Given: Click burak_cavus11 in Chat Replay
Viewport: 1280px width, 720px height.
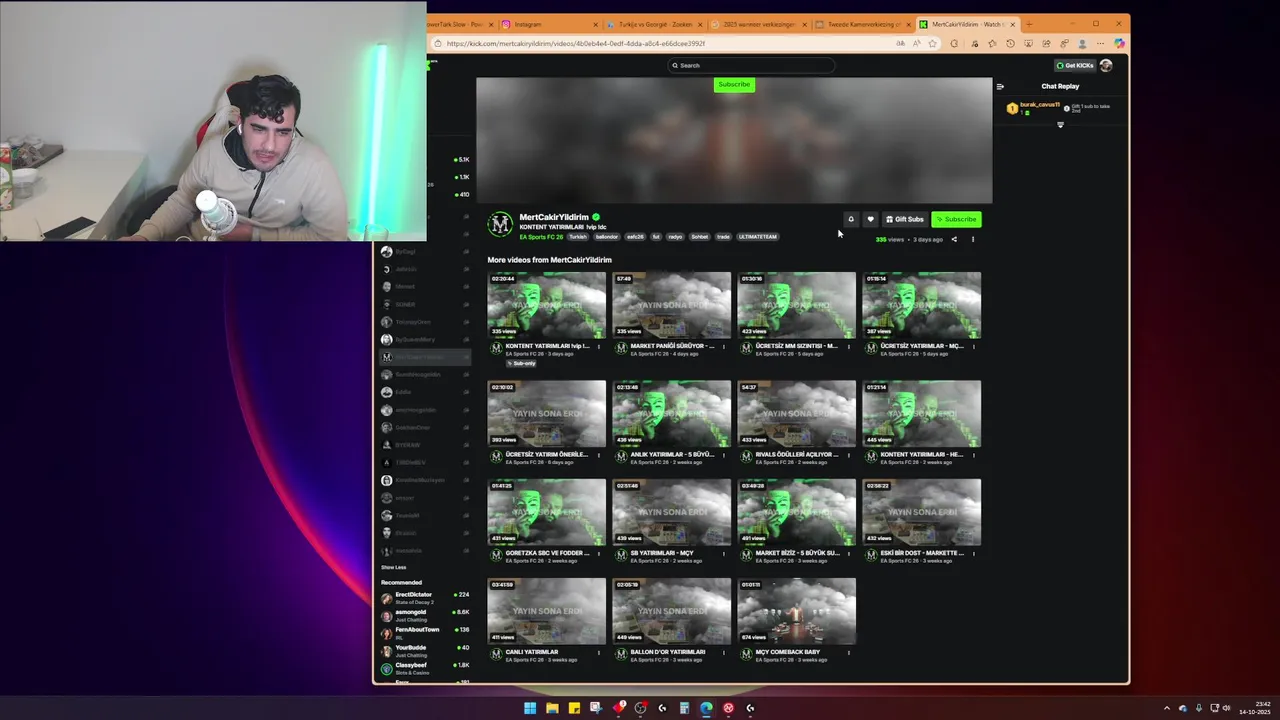Looking at the screenshot, I should tap(1039, 104).
